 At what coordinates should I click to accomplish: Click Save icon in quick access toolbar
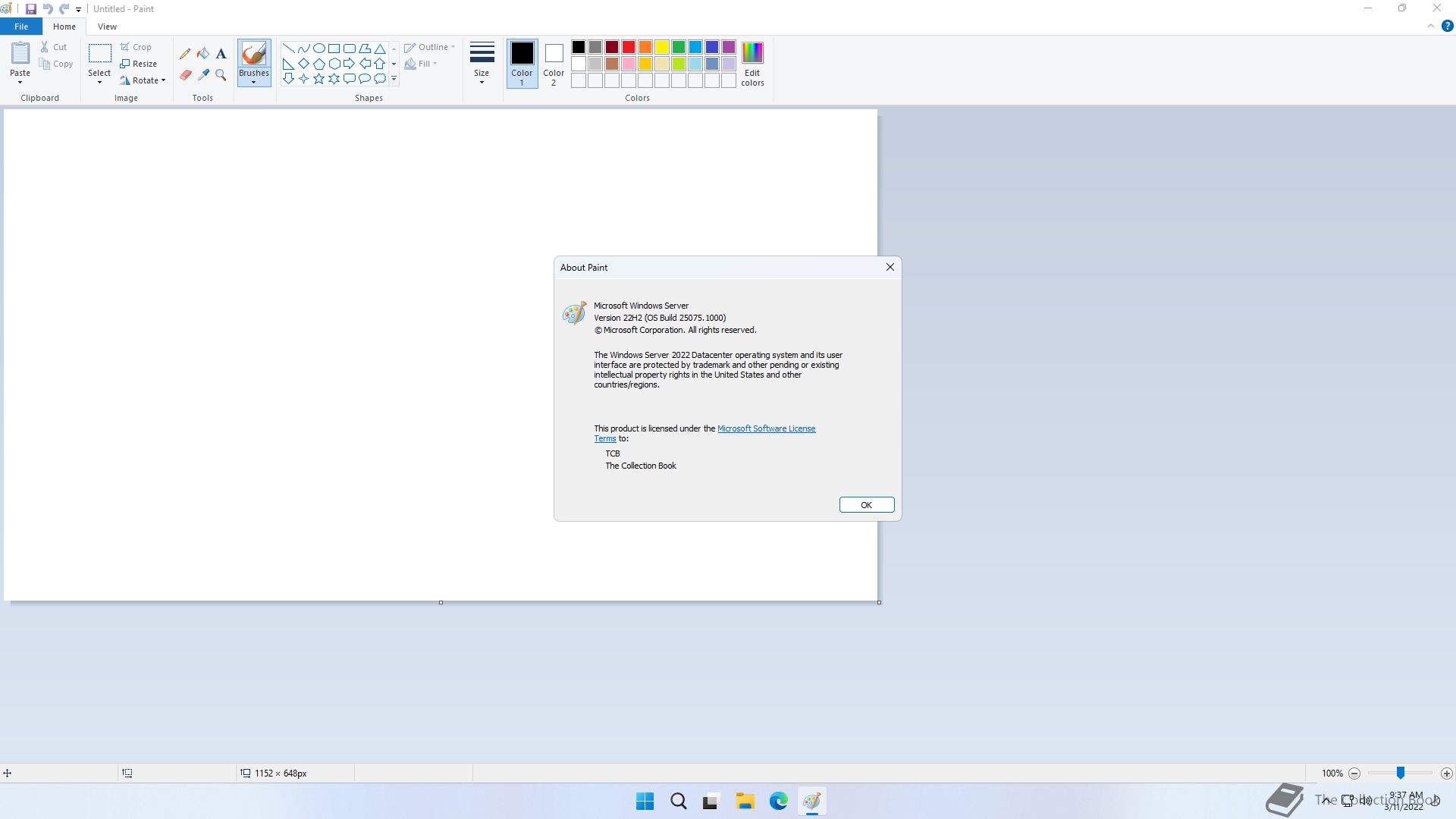tap(31, 9)
